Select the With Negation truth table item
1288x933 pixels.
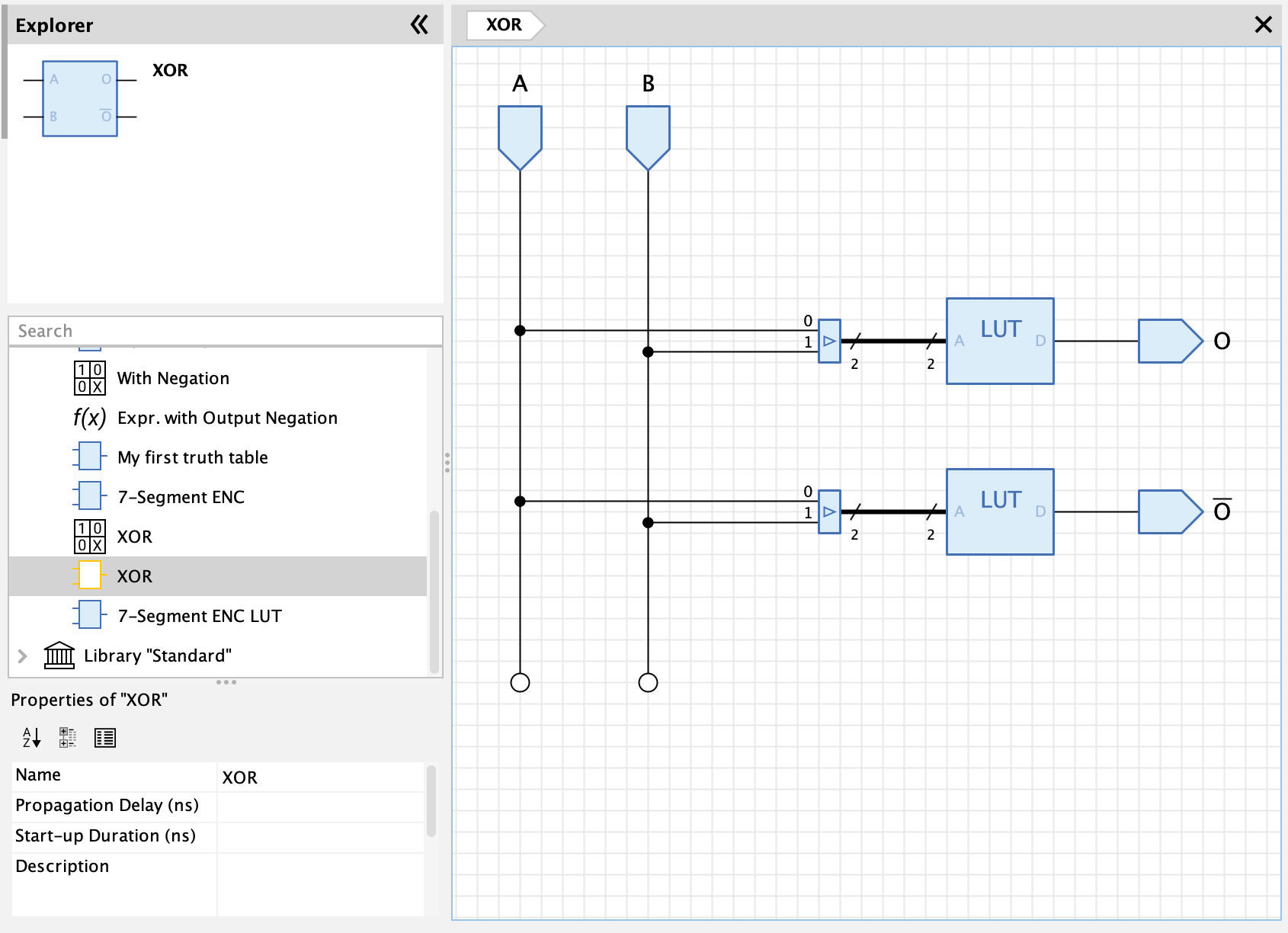click(x=173, y=378)
